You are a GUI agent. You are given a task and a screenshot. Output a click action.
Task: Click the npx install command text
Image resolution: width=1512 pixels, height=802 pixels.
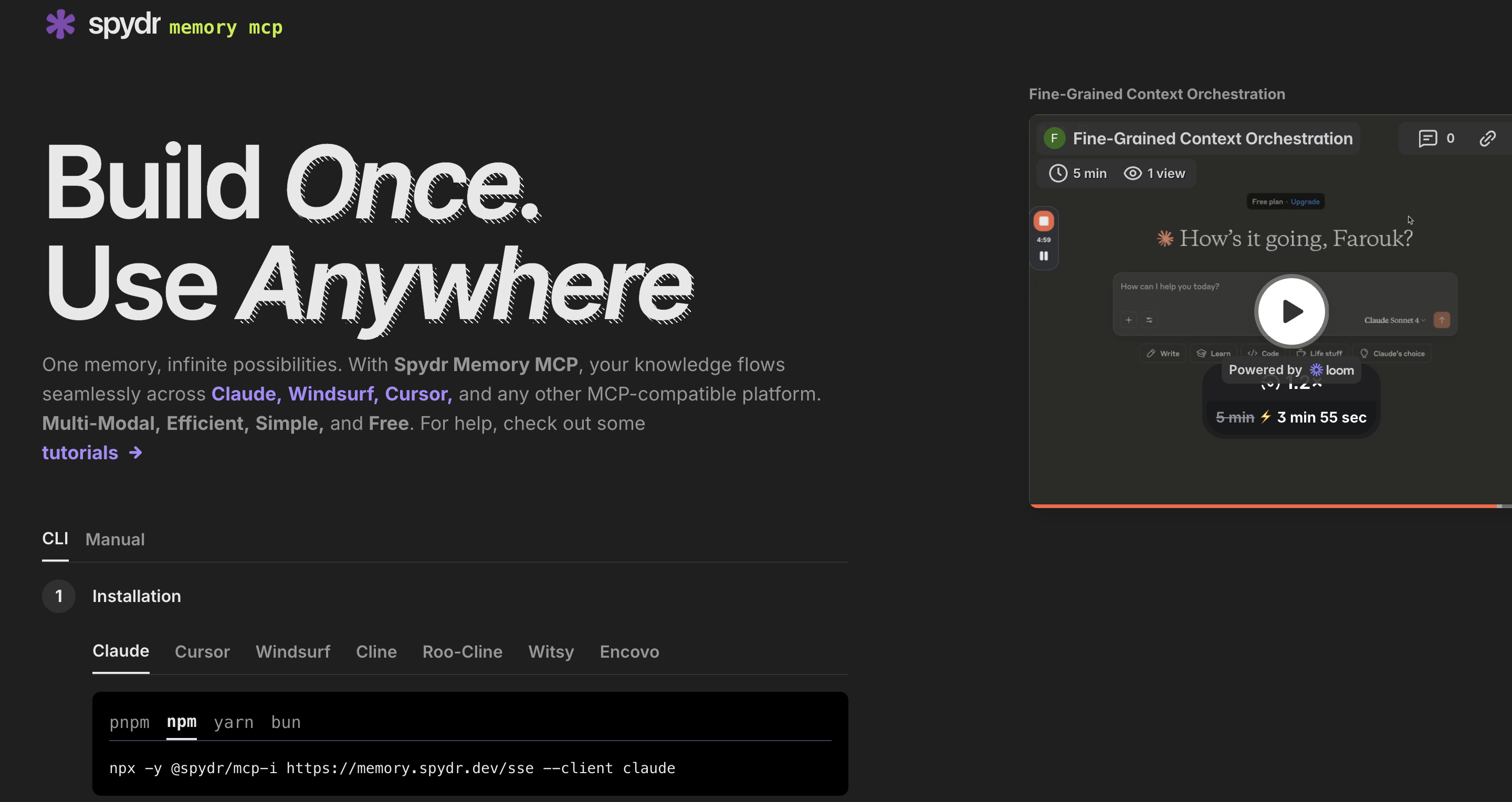pos(392,768)
